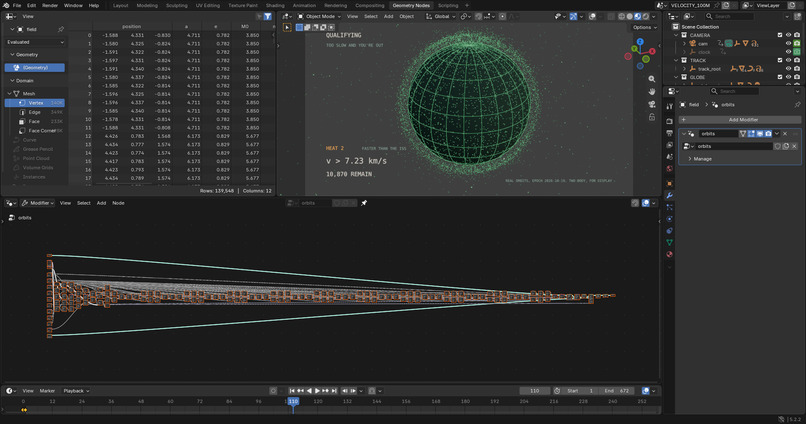Click the spreadsheet filter funnel icon

(268, 16)
